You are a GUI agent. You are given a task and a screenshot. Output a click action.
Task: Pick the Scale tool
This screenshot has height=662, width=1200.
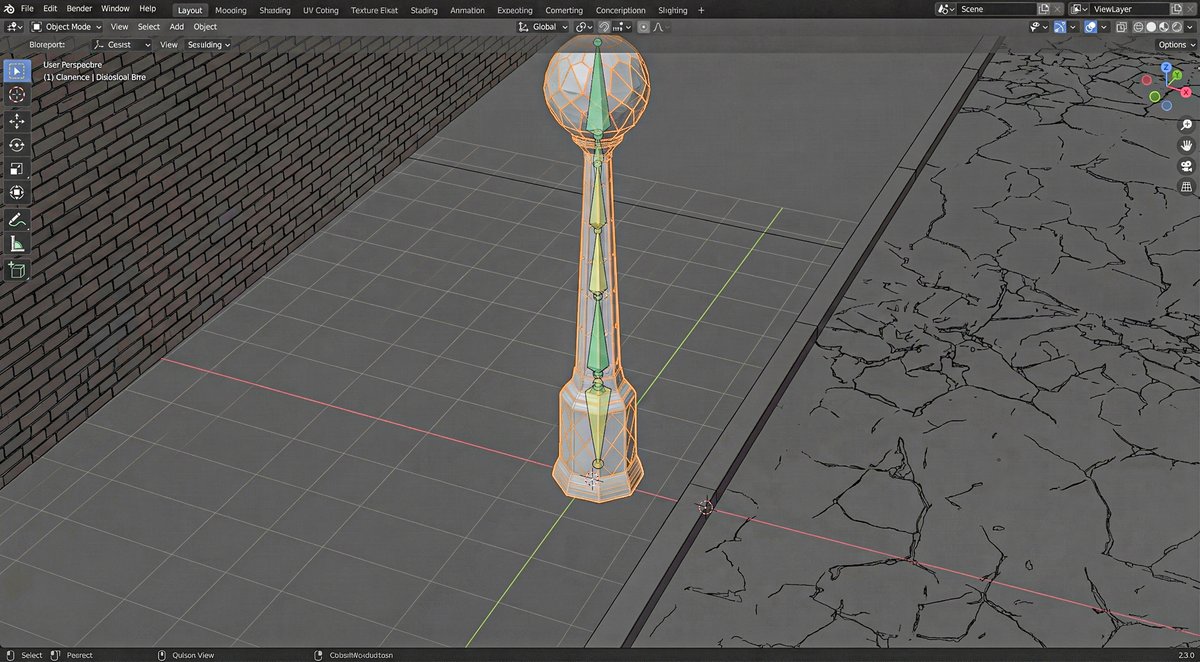click(17, 169)
